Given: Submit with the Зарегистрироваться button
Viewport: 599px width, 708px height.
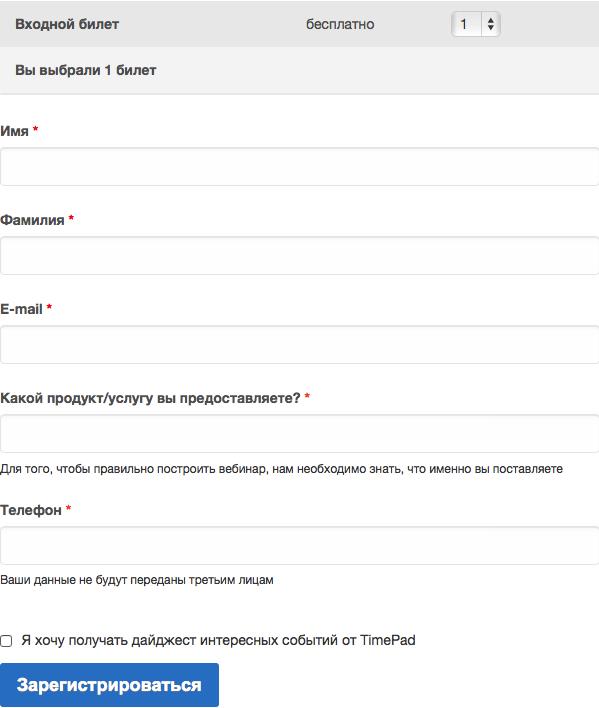Looking at the screenshot, I should click(x=109, y=685).
